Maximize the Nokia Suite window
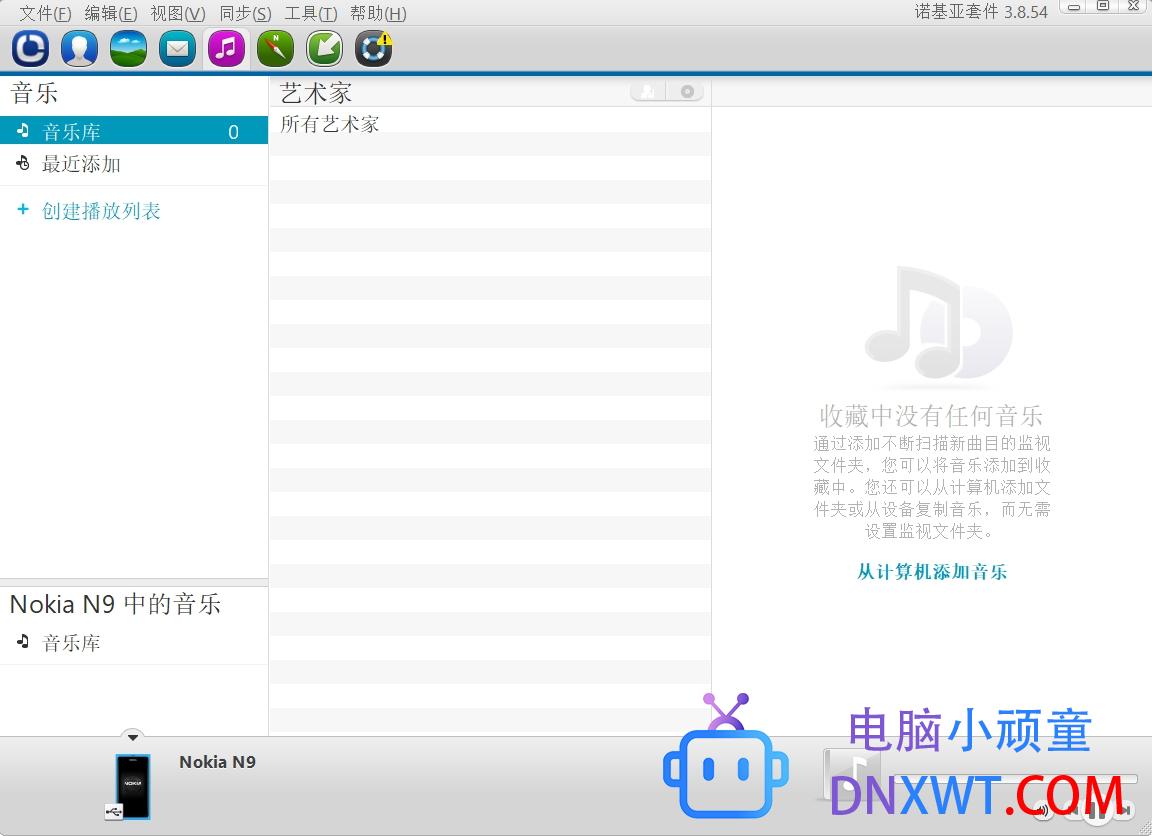The width and height of the screenshot is (1152, 836). pyautogui.click(x=1103, y=6)
